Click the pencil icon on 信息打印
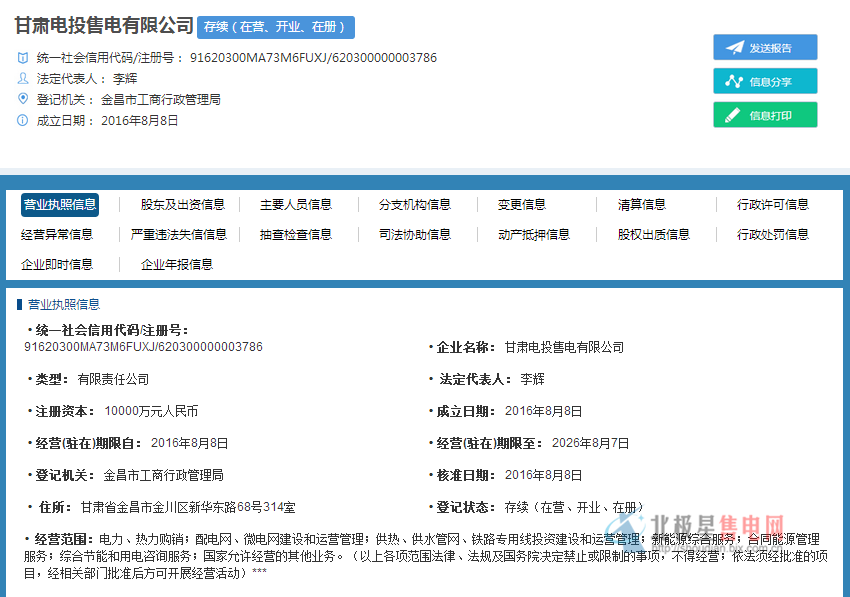850x597 pixels. (735, 116)
